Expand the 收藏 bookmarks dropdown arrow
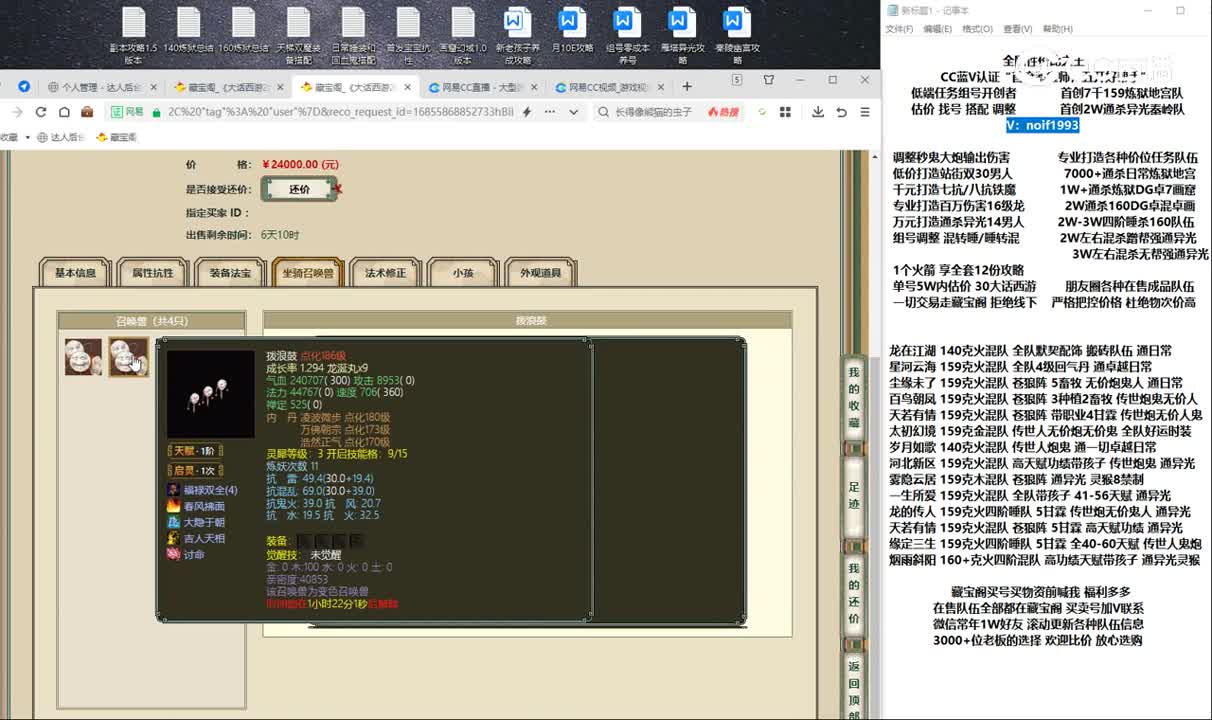1212x720 pixels. click(27, 137)
